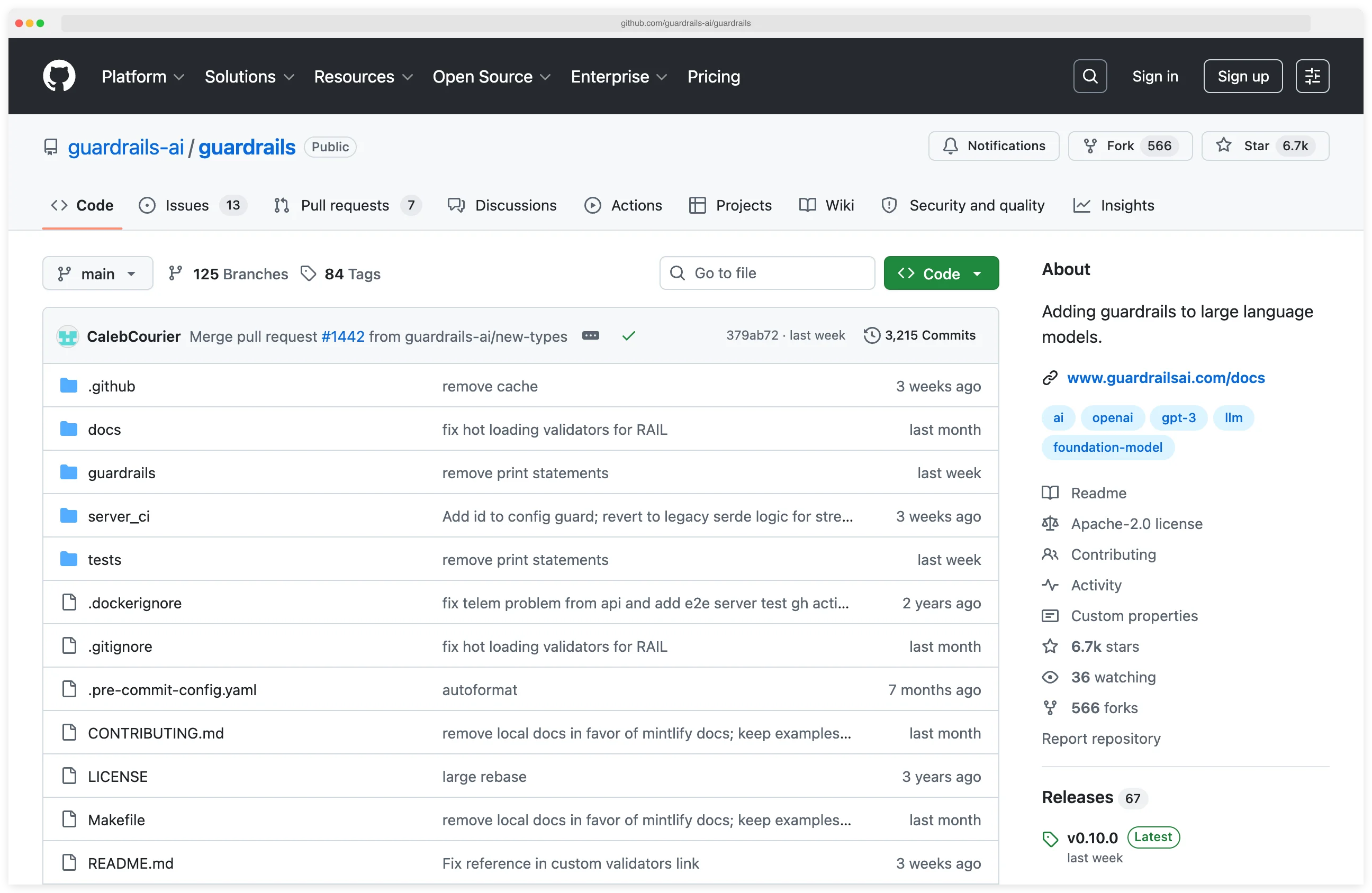Click the GitHub octocat home logo
Screen dimensions: 1372x893
tap(59, 76)
